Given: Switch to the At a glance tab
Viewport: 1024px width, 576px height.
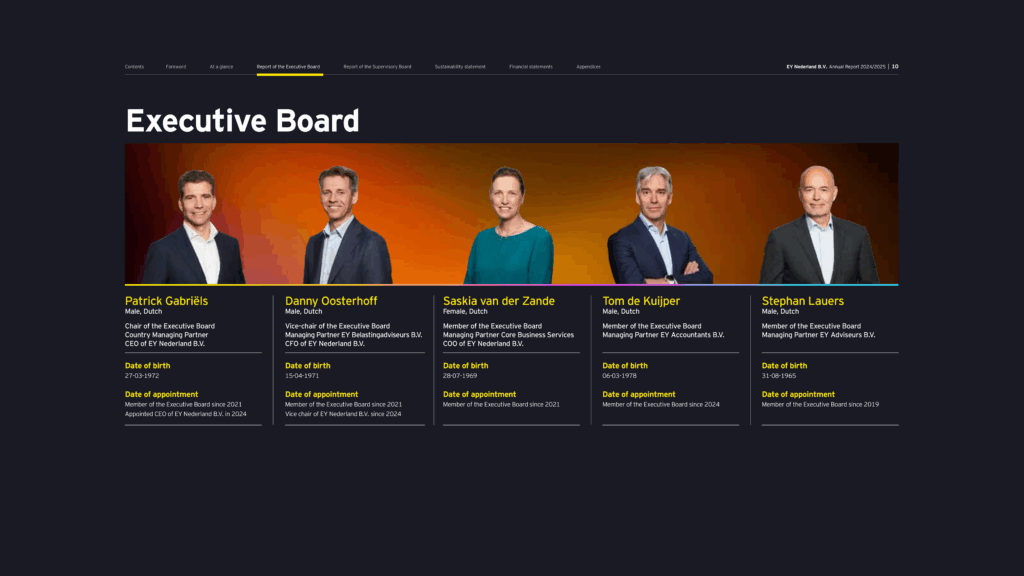Looking at the screenshot, I should point(221,67).
